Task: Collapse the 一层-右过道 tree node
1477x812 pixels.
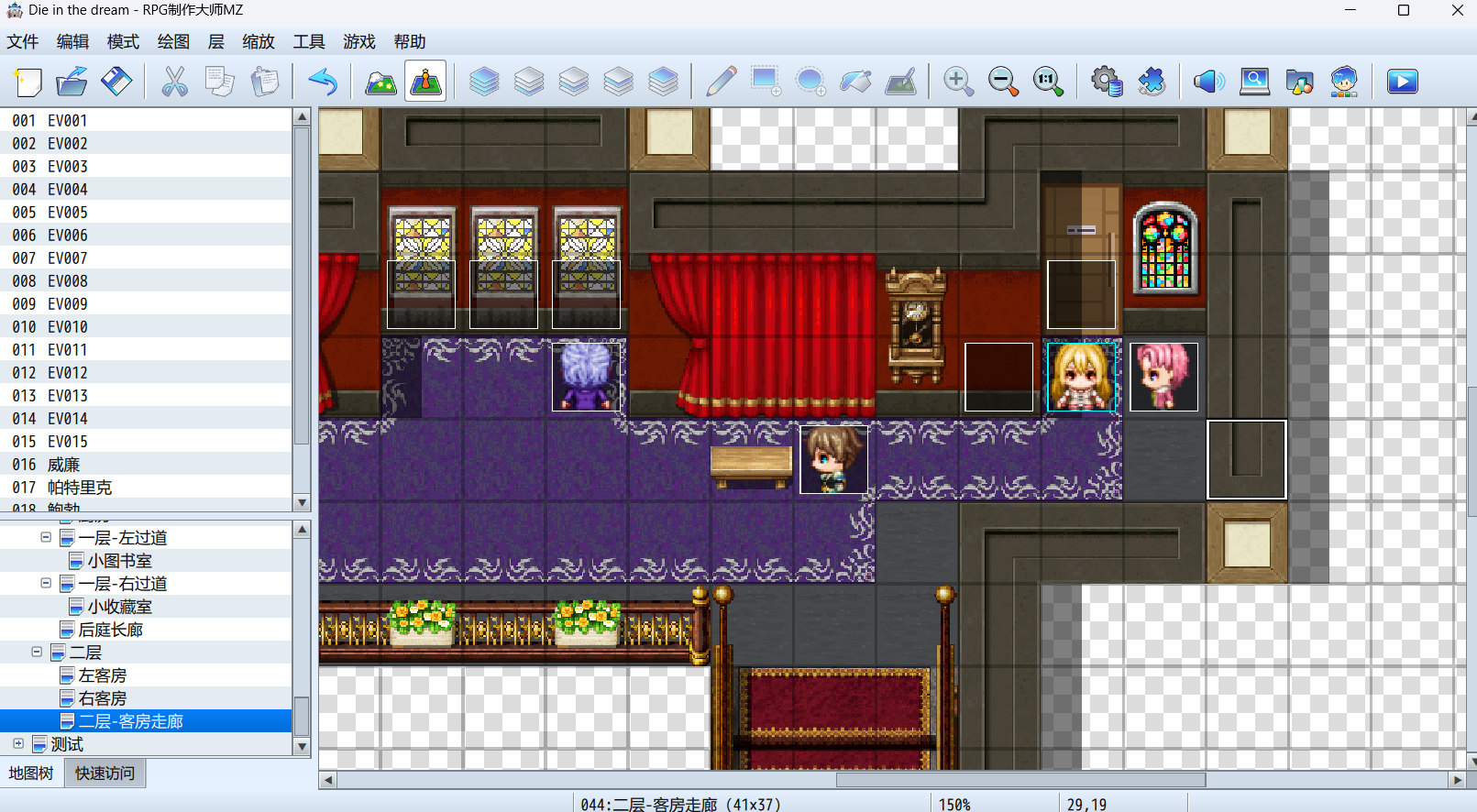Action: pos(46,583)
